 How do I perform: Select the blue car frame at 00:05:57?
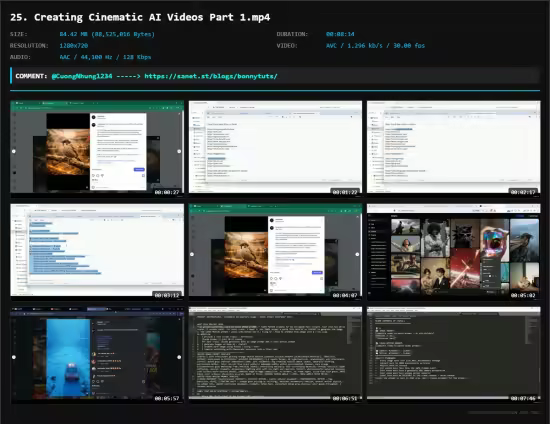[x=97, y=355]
